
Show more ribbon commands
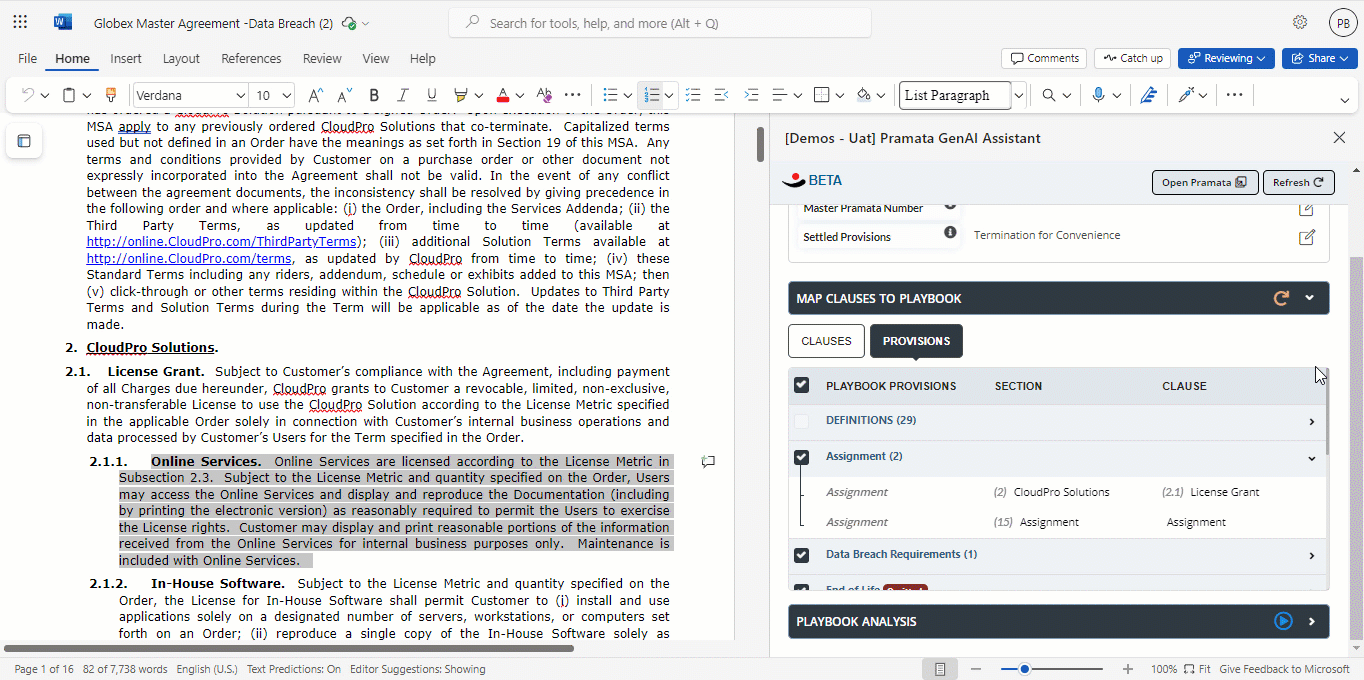click(1235, 95)
